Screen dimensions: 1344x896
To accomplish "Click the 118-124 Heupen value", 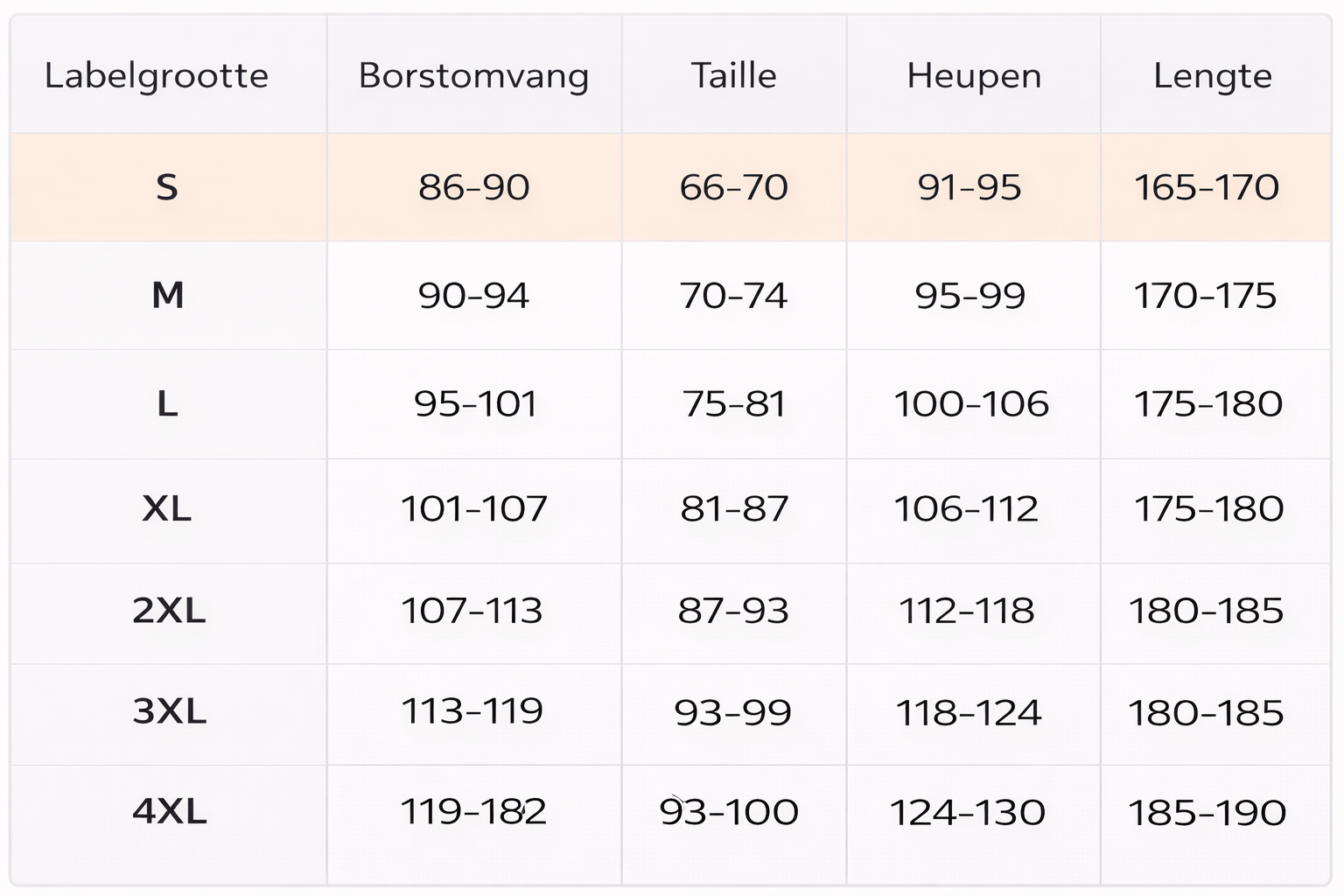I will point(969,713).
